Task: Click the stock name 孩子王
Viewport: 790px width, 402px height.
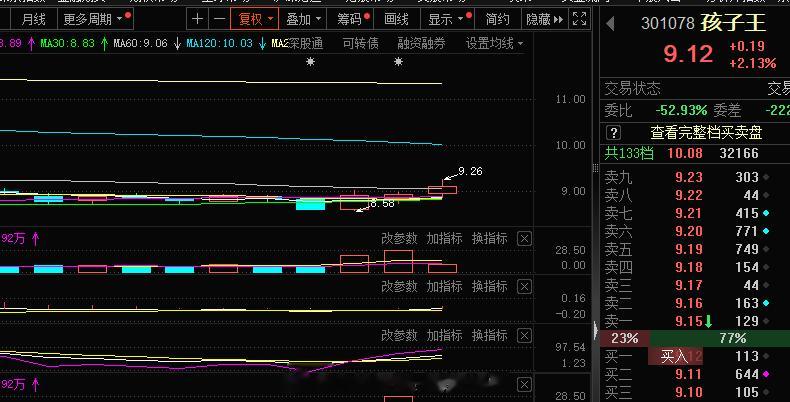Action: point(733,23)
